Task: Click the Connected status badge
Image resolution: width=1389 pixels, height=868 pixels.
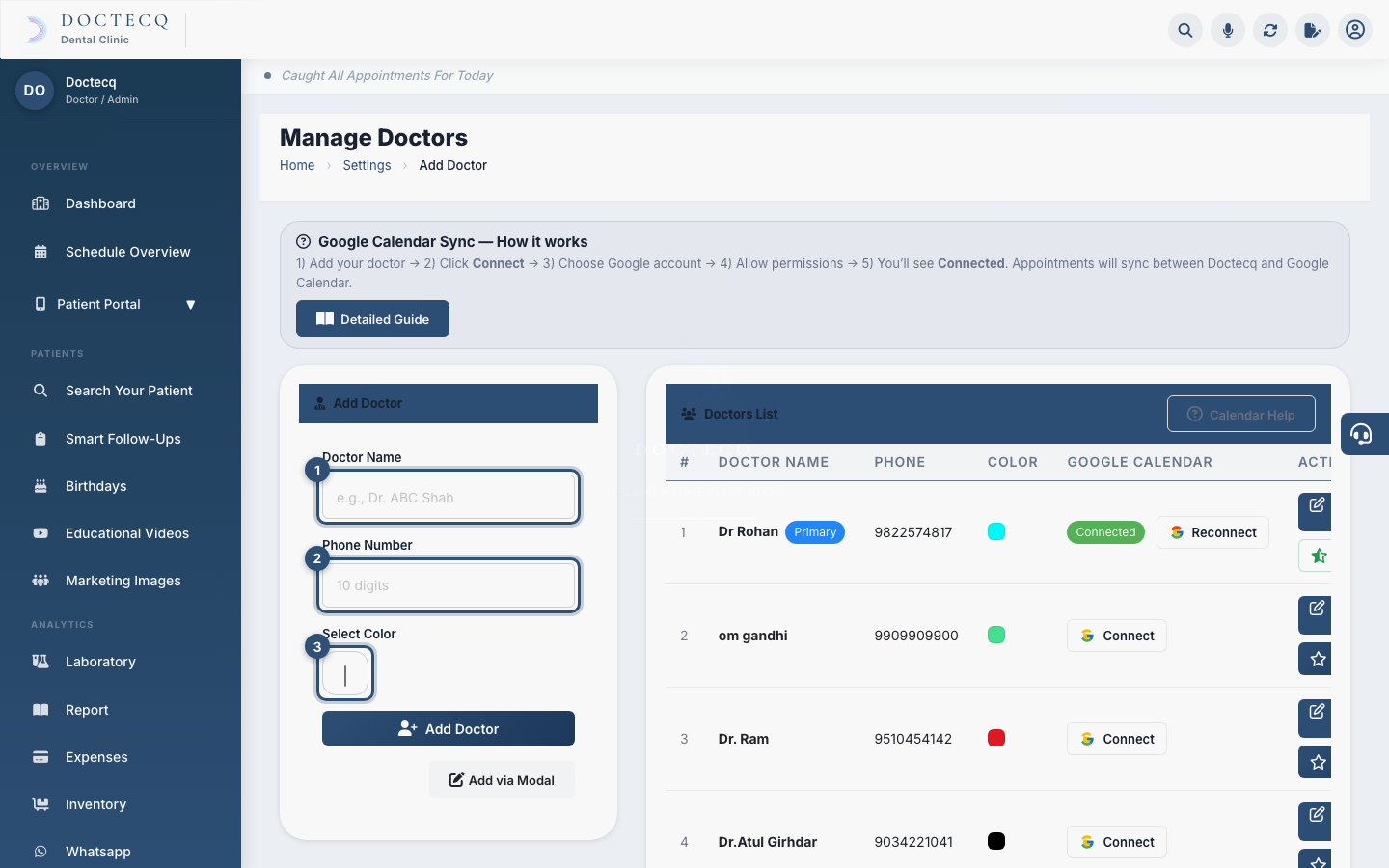Action: click(x=1105, y=532)
